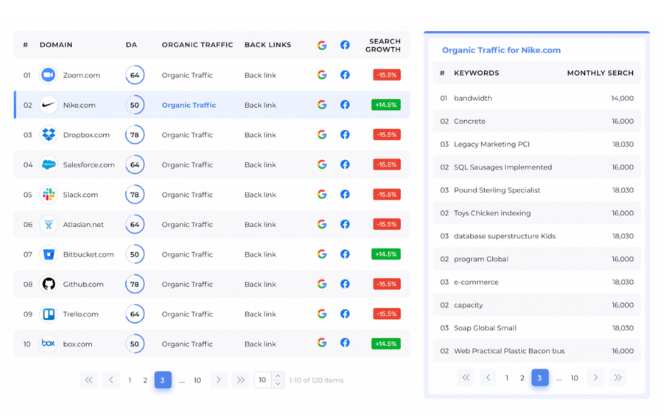Select page 1 in domain table pagination

coord(130,380)
